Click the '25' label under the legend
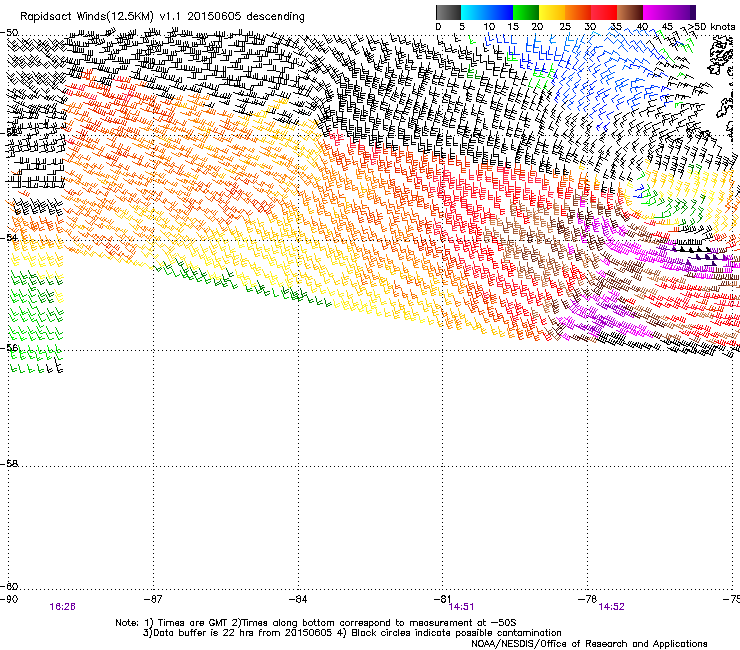This screenshot has width=740, height=650. pos(565,27)
